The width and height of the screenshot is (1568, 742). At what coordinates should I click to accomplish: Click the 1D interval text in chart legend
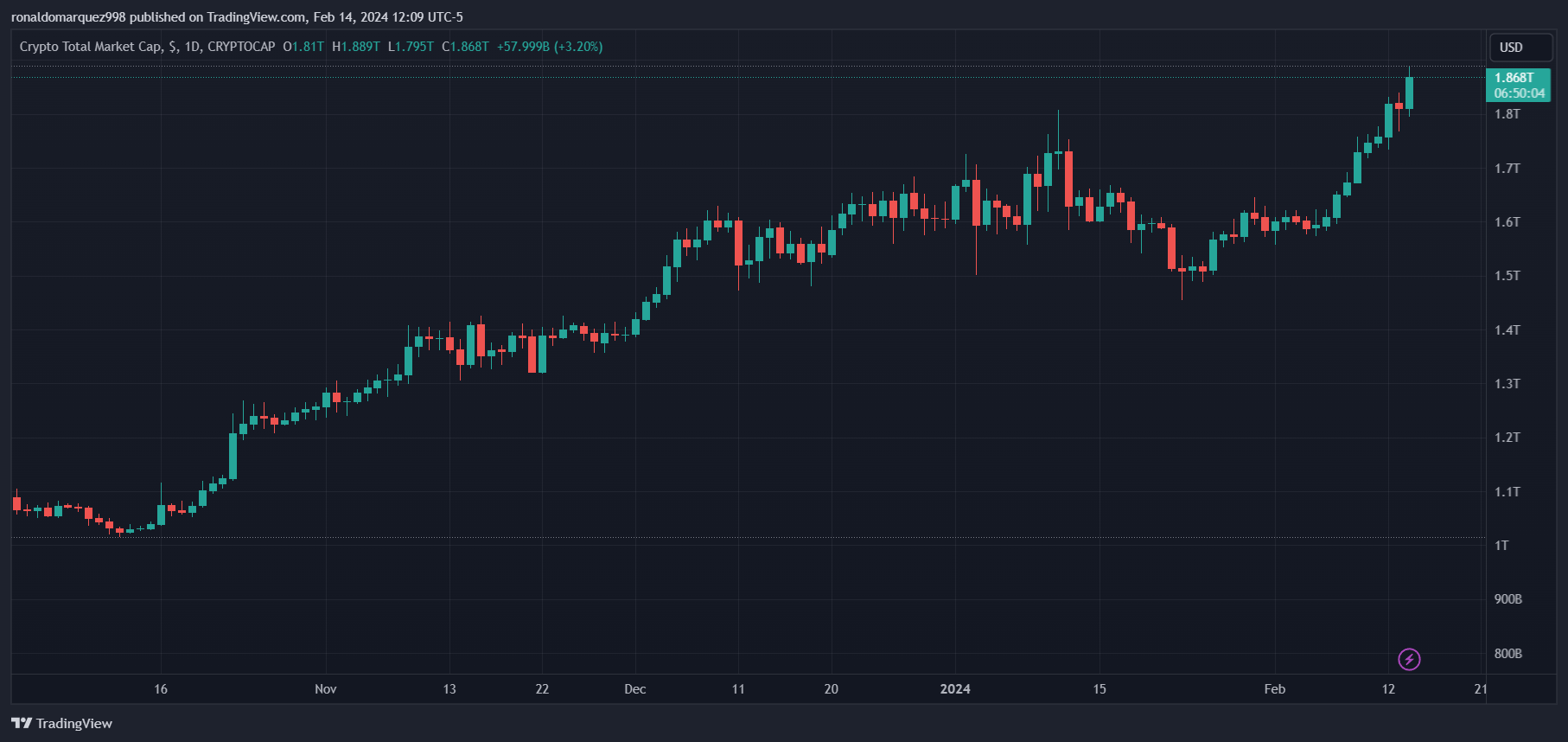(192, 47)
